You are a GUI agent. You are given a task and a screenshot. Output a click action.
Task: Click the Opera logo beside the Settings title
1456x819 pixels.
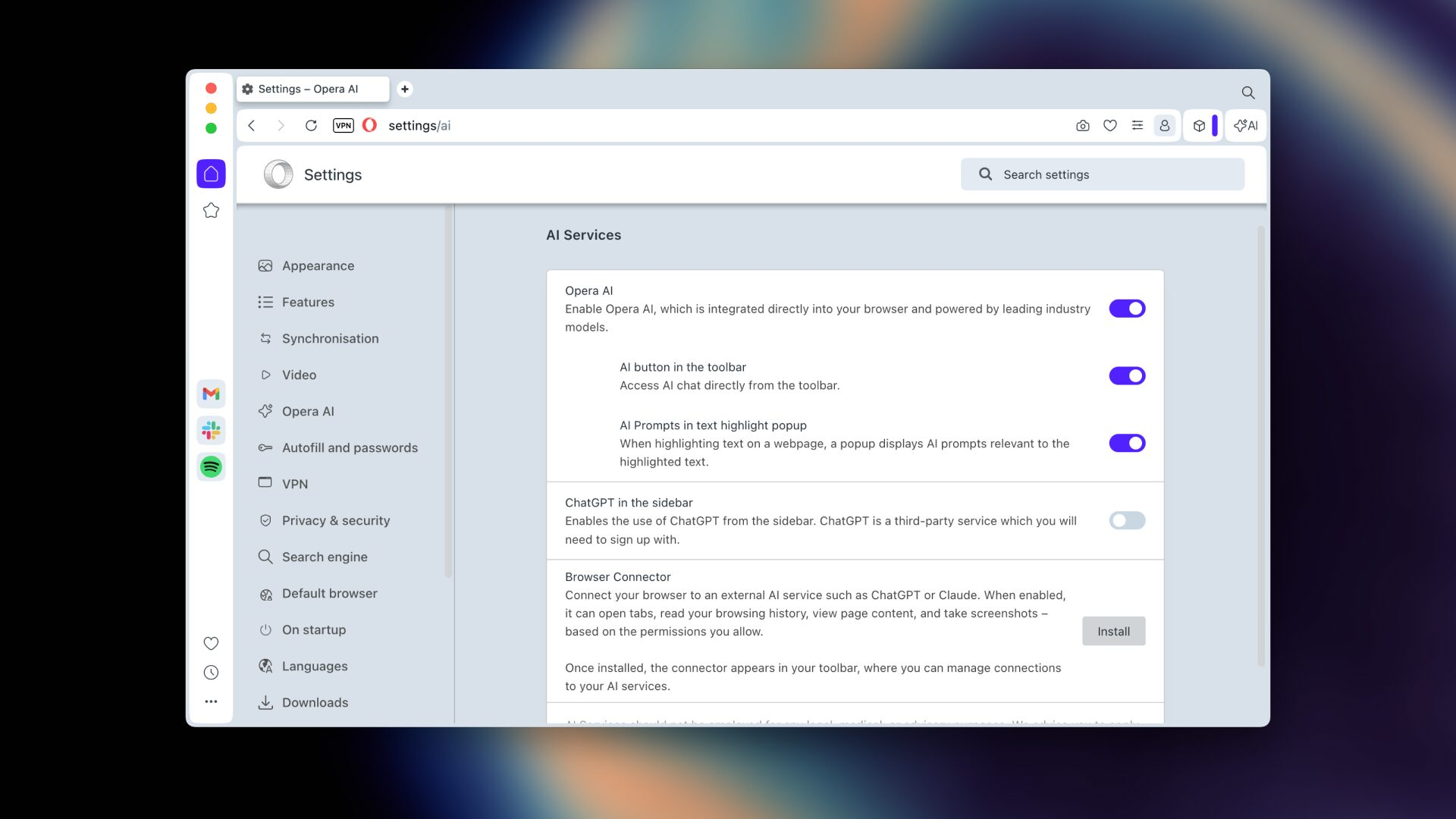pyautogui.click(x=278, y=174)
